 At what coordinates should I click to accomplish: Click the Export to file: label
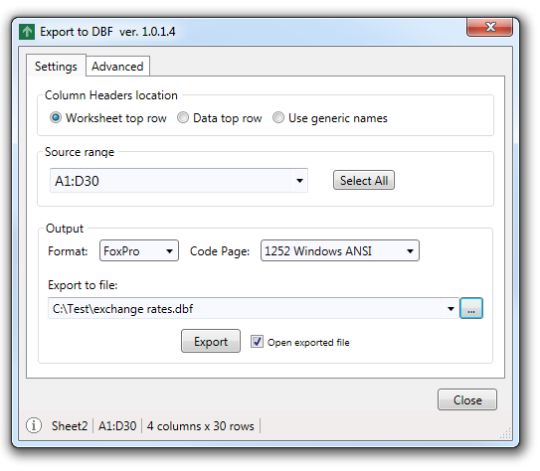pyautogui.click(x=83, y=285)
